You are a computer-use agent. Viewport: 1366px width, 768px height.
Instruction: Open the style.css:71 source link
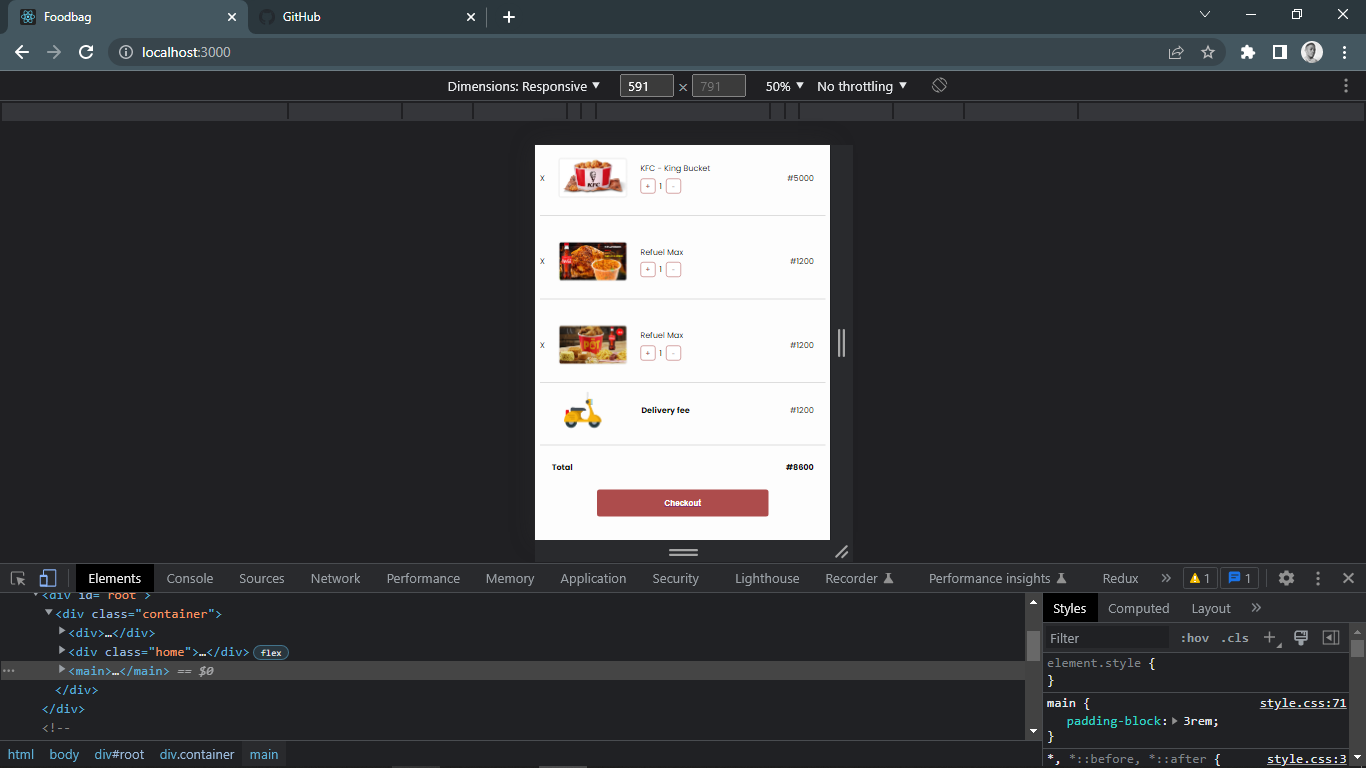pos(1303,703)
